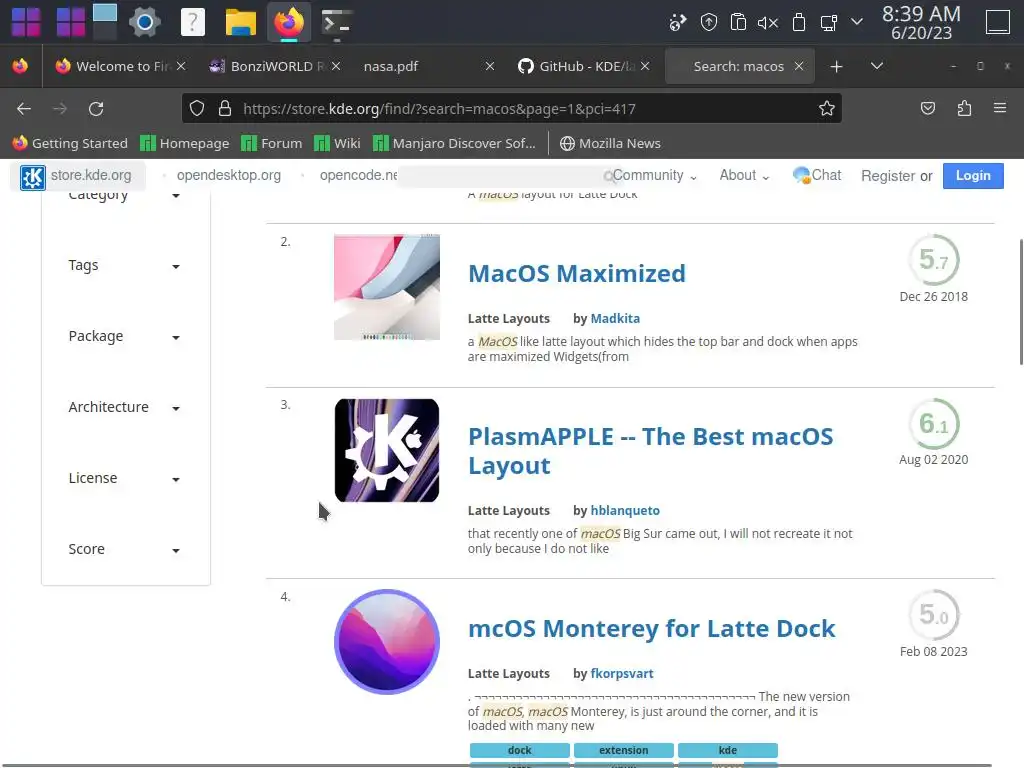Check the battery tray icon
The image size is (1024, 768).
[x=798, y=23]
